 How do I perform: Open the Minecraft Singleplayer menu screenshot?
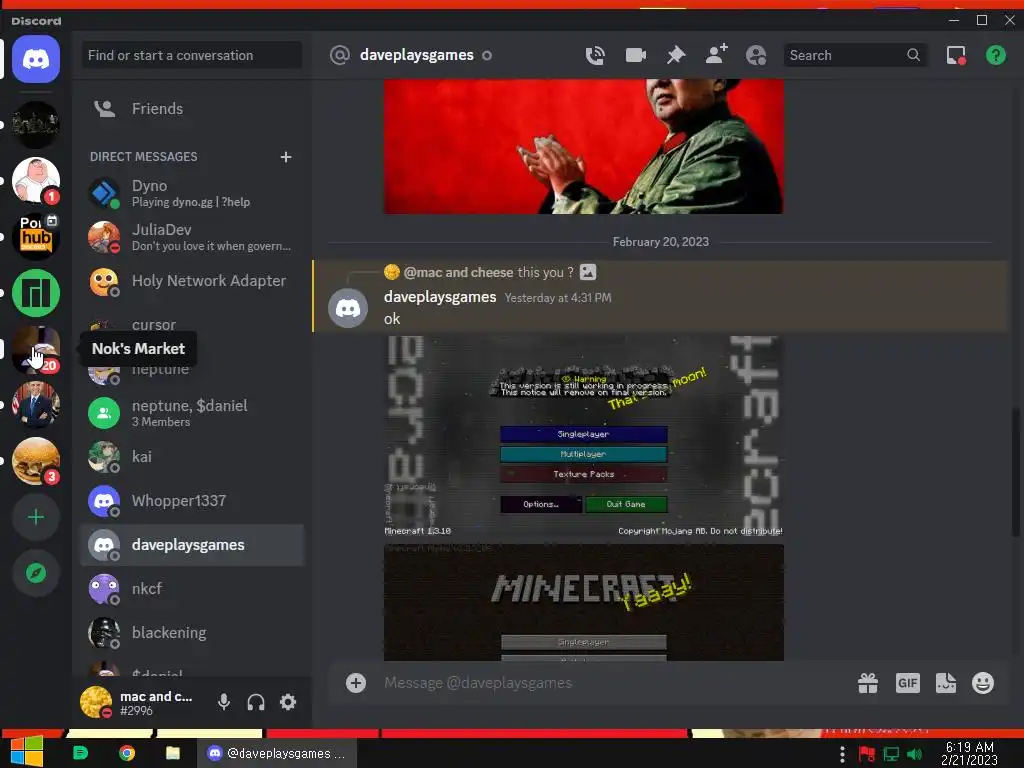pos(583,436)
